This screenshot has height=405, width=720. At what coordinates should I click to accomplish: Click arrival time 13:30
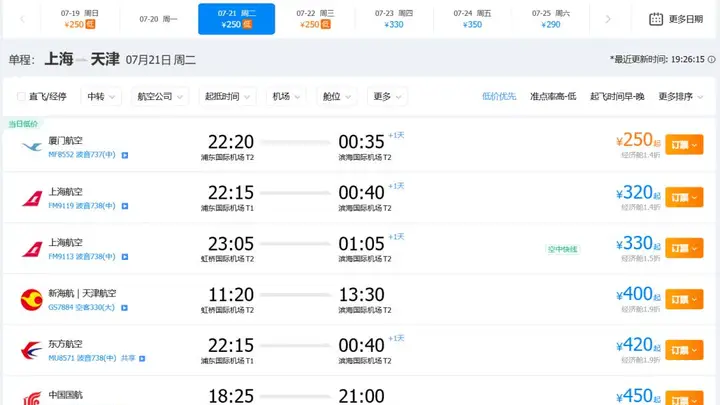click(x=361, y=295)
